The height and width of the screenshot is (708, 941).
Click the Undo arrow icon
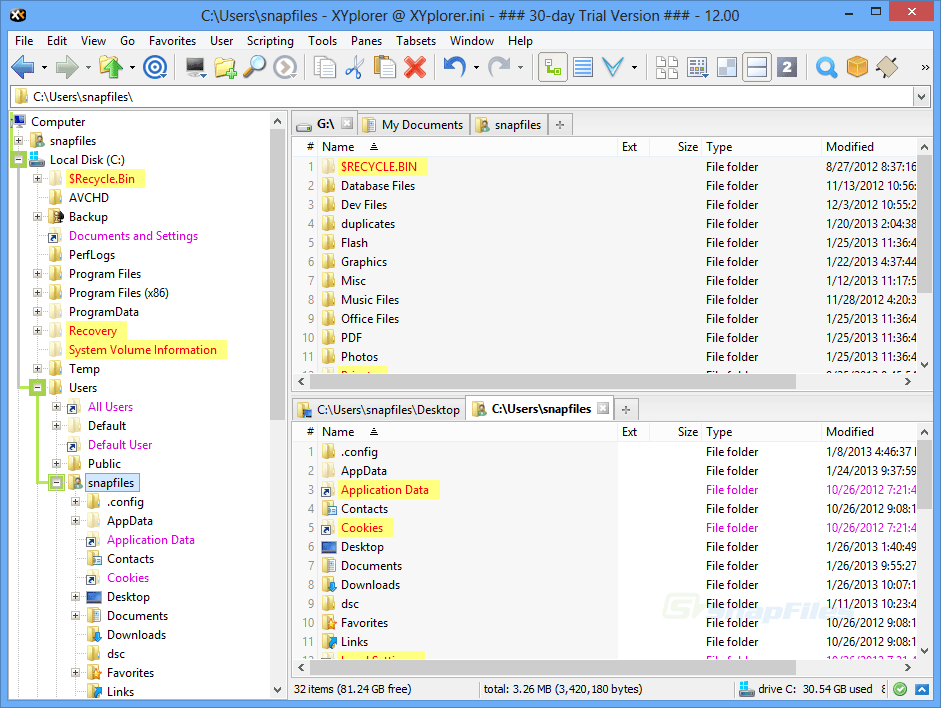(455, 67)
